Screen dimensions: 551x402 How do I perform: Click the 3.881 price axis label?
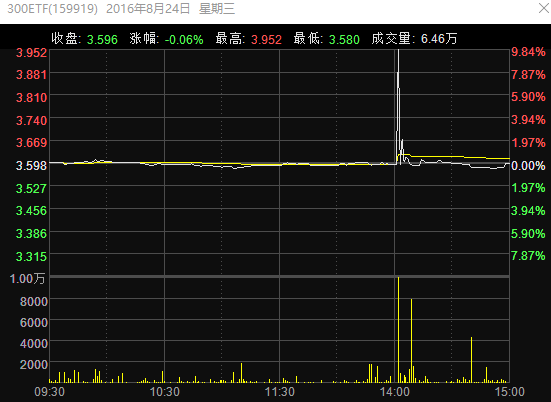(x=31, y=75)
